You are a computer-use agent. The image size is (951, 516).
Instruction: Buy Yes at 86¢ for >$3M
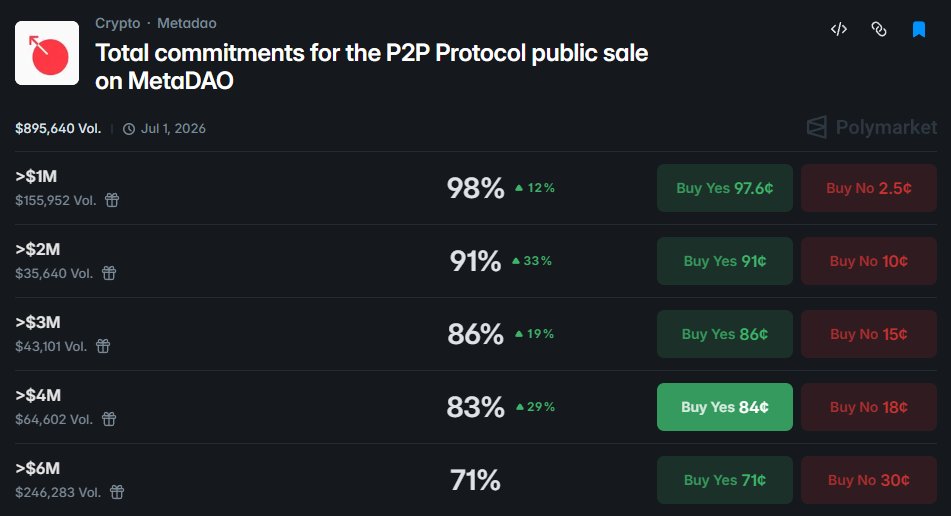(x=724, y=334)
